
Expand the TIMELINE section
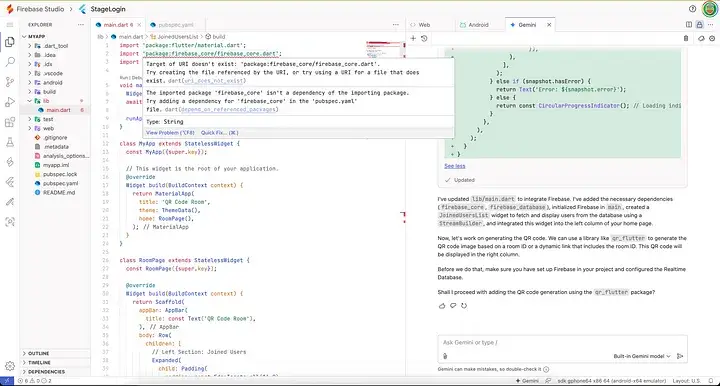(x=55, y=363)
